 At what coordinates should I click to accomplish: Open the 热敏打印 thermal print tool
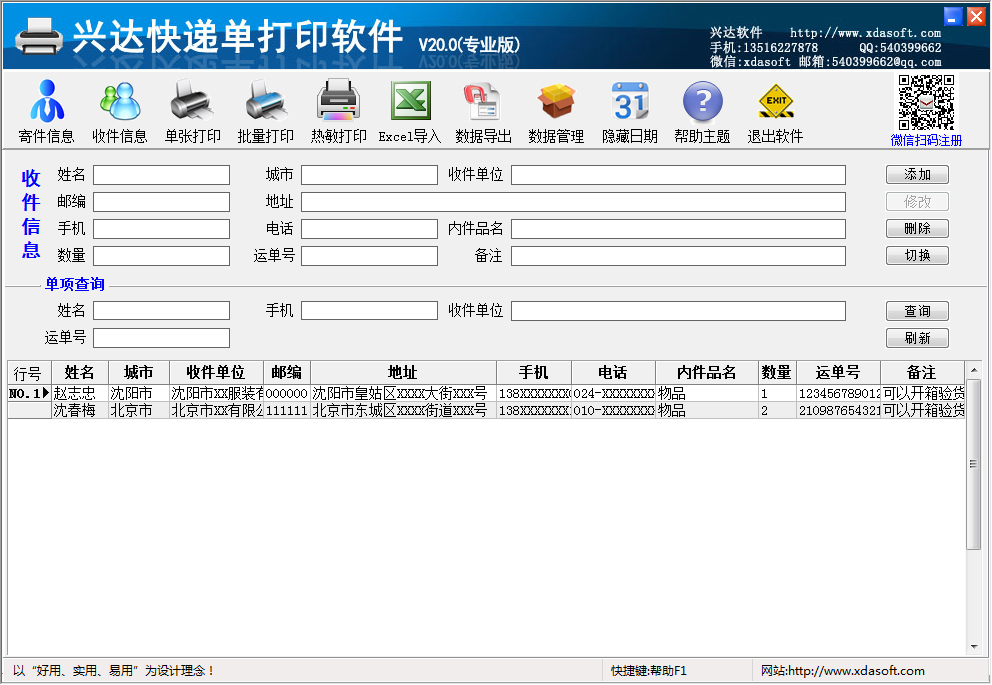coord(338,110)
